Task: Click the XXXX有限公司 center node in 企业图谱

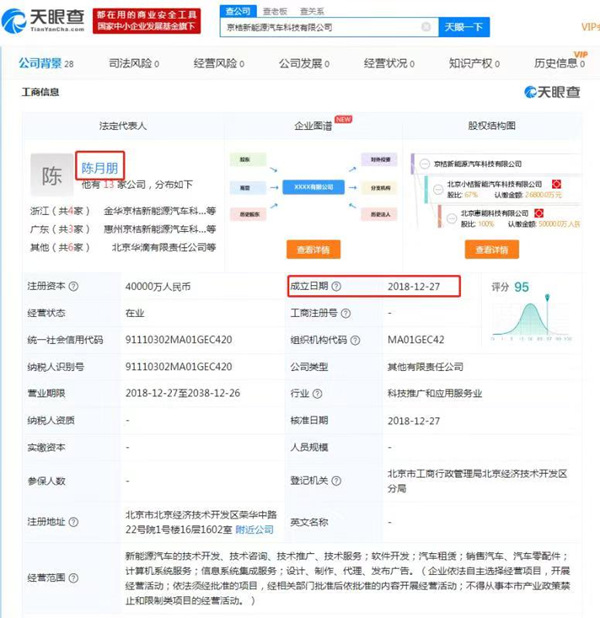Action: [313, 187]
